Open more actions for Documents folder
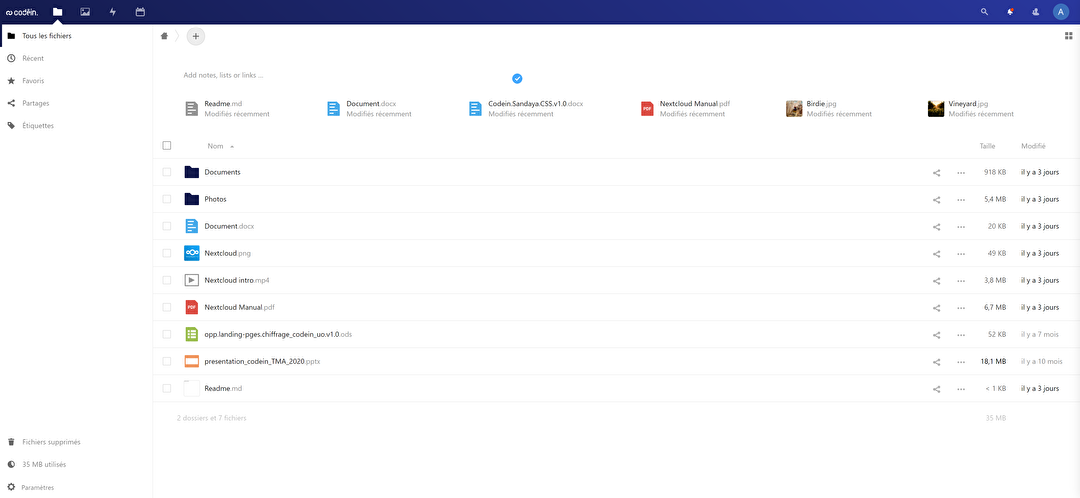 click(961, 172)
